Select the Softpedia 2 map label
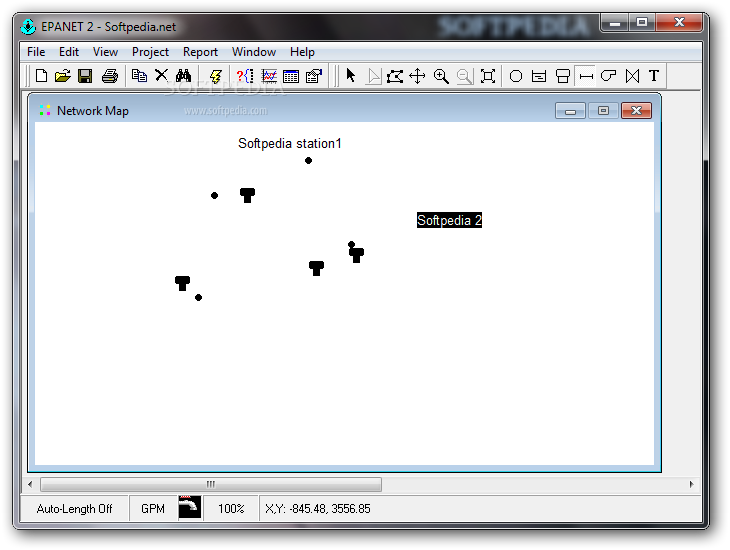The image size is (730, 550). pos(449,220)
